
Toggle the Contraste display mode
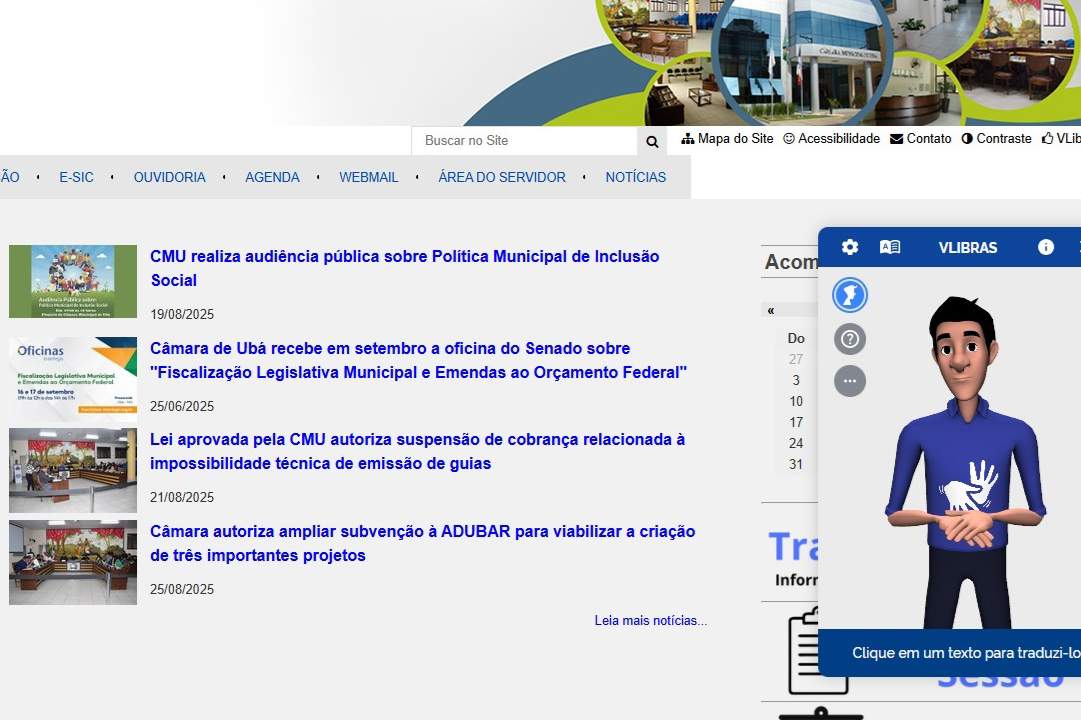tap(996, 139)
